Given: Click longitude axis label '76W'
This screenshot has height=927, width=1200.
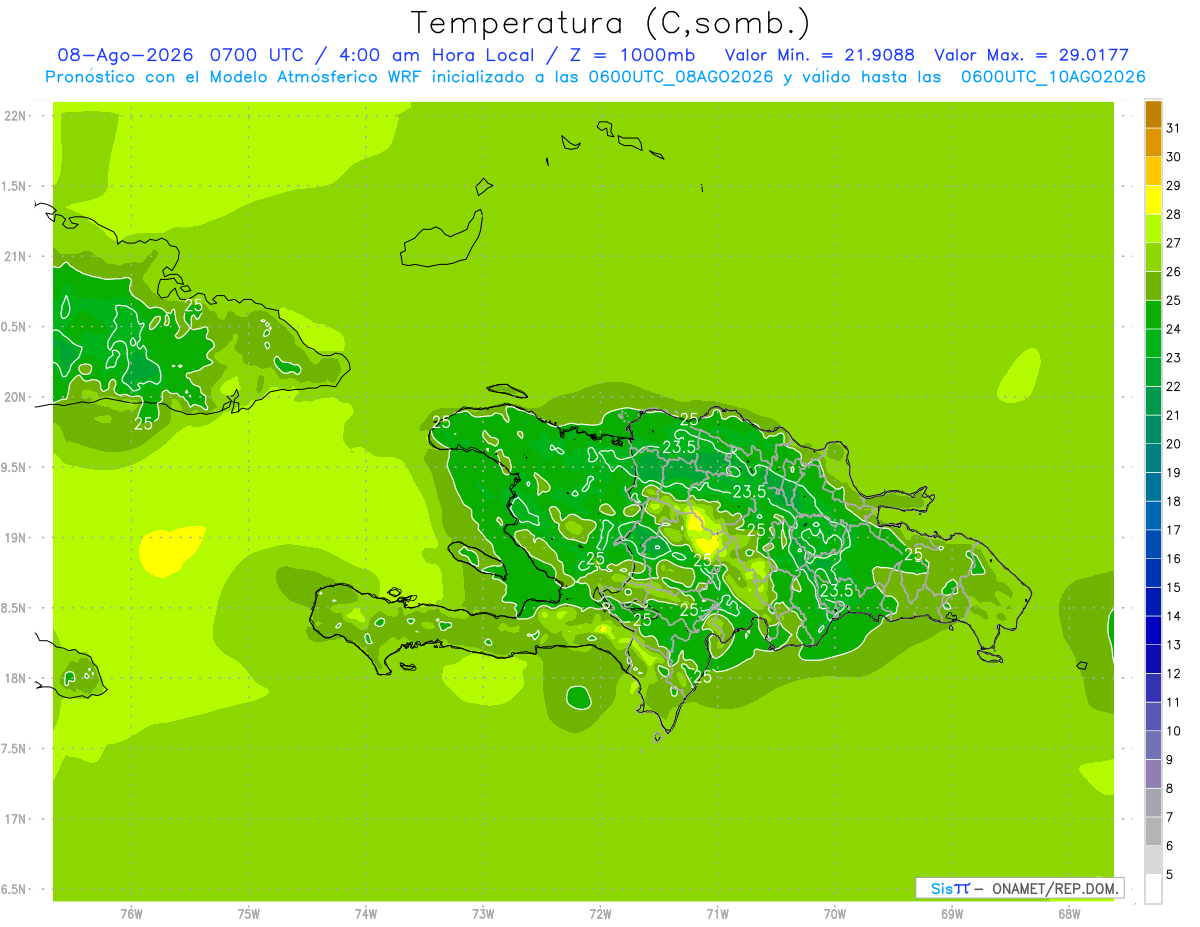Looking at the screenshot, I should [131, 914].
